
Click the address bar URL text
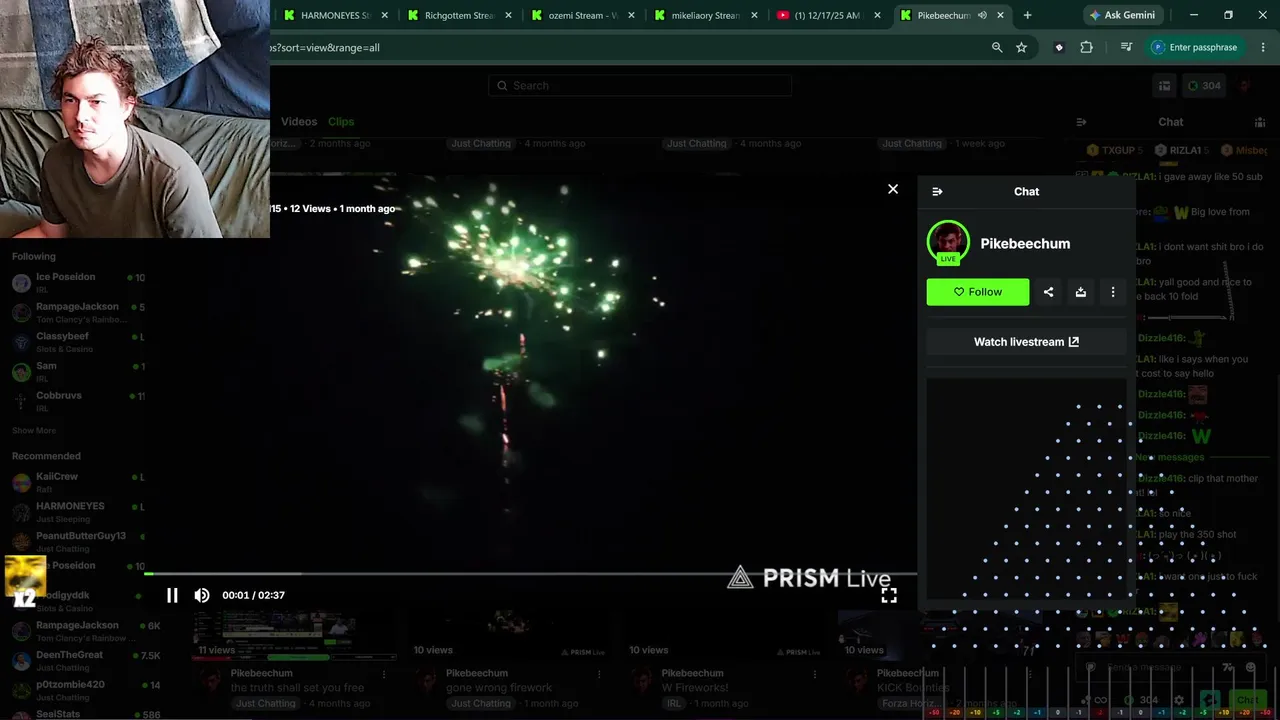coord(325,47)
